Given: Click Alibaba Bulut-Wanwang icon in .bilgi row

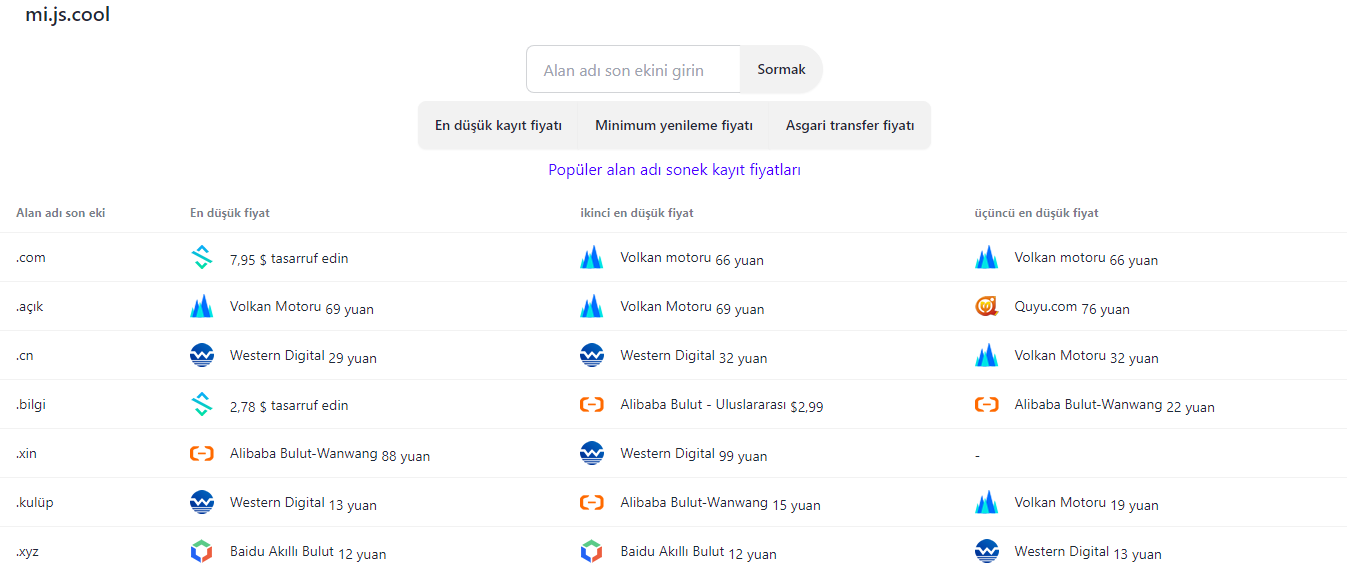Looking at the screenshot, I should pos(987,405).
